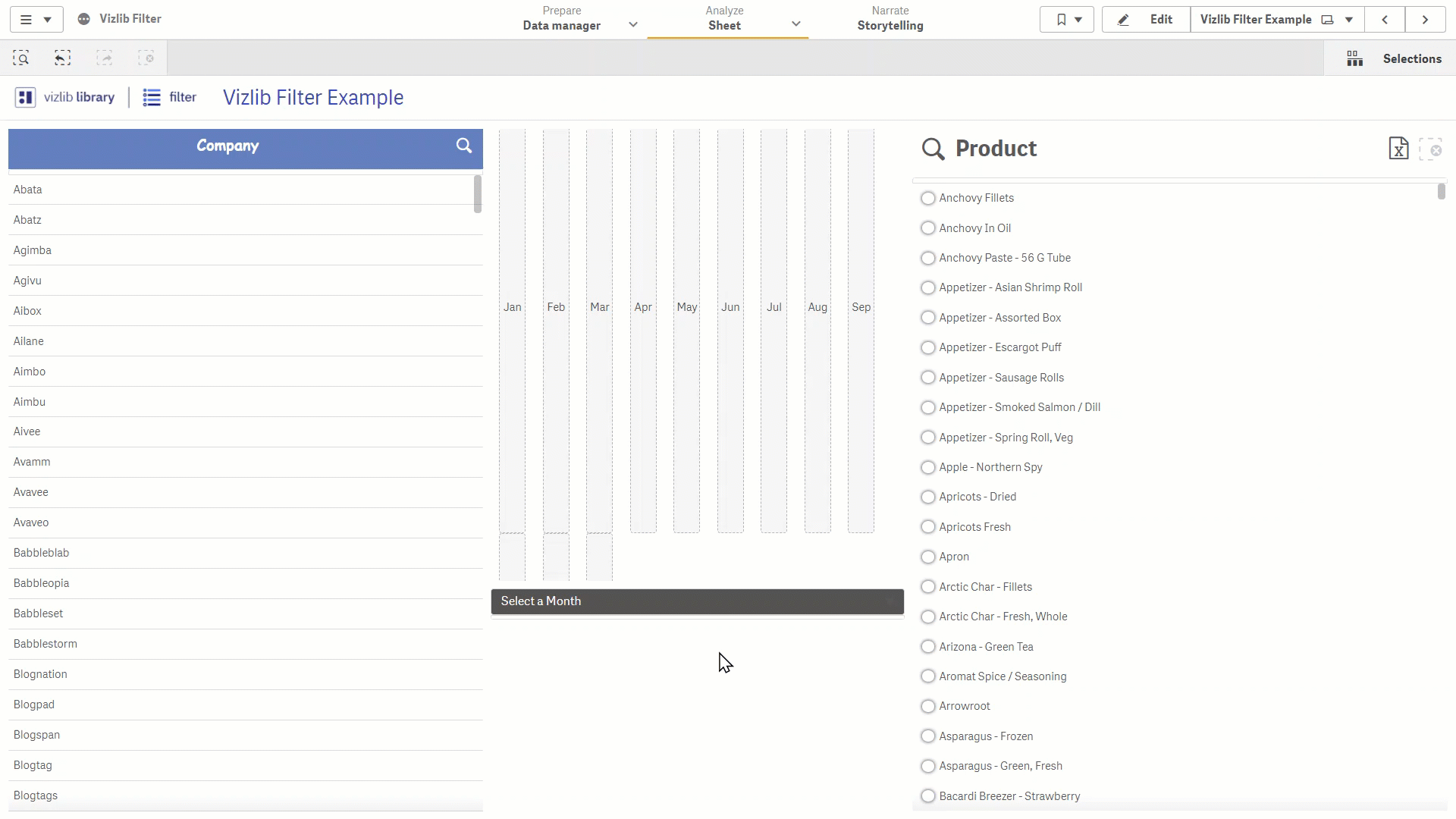The height and width of the screenshot is (819, 1456).
Task: Click the Company filter header title
Action: tap(227, 146)
